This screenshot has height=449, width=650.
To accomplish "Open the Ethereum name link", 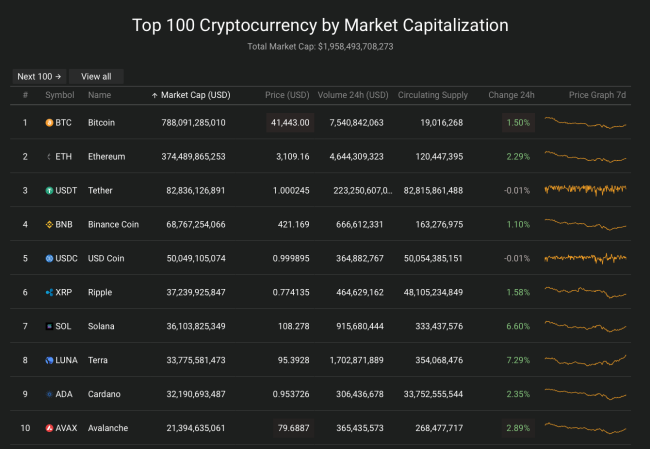I will point(107,157).
